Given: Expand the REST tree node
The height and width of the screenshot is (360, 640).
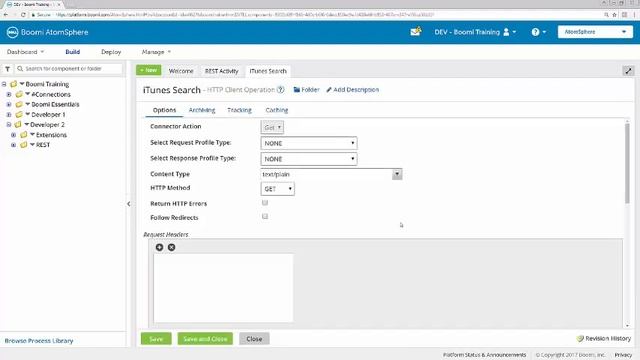Looking at the screenshot, I should [x=13, y=145].
